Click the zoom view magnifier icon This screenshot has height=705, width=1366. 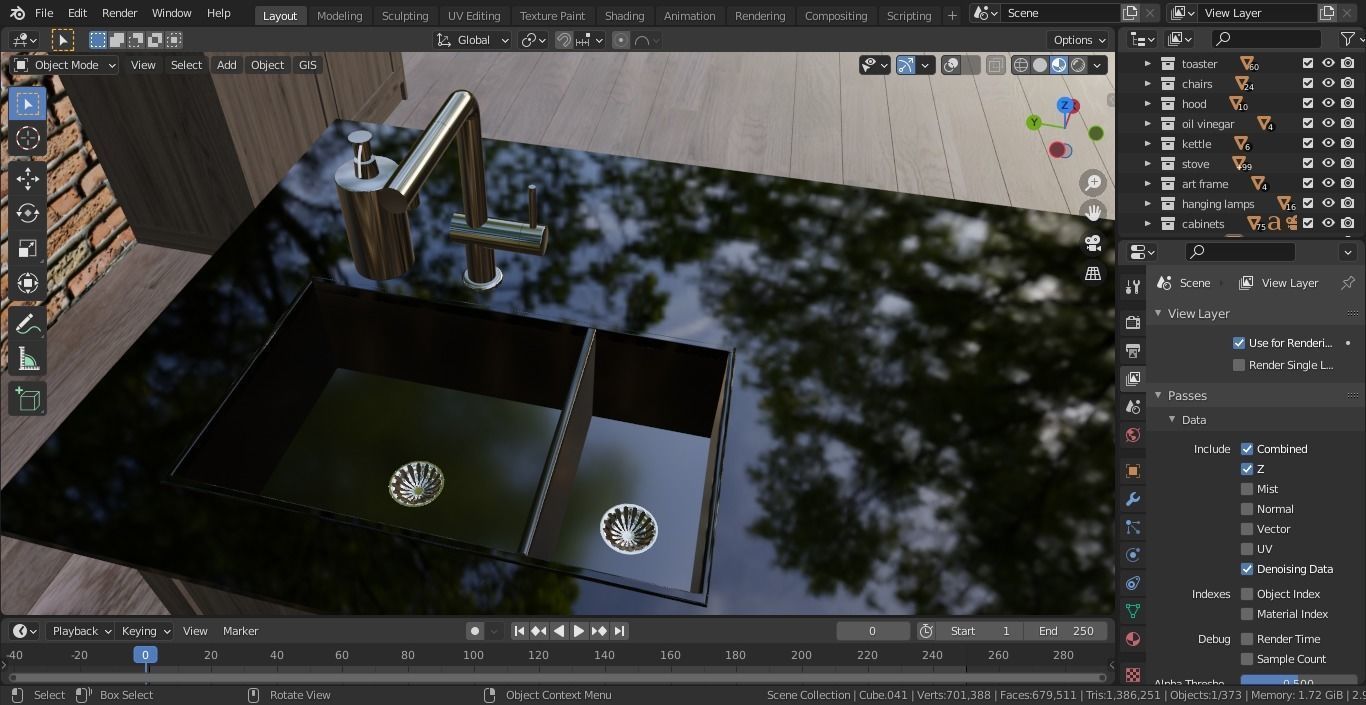pos(1093,182)
